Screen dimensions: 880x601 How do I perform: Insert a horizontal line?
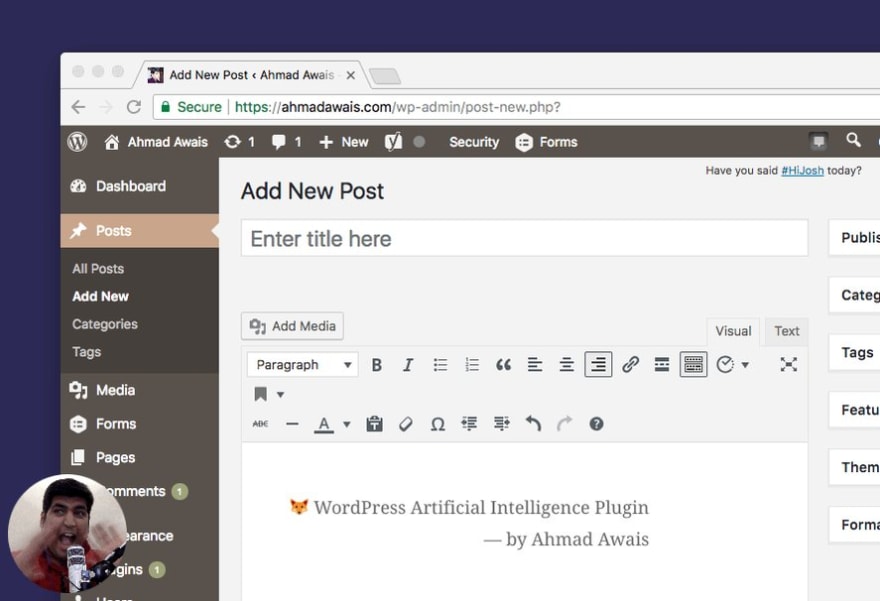[x=292, y=424]
